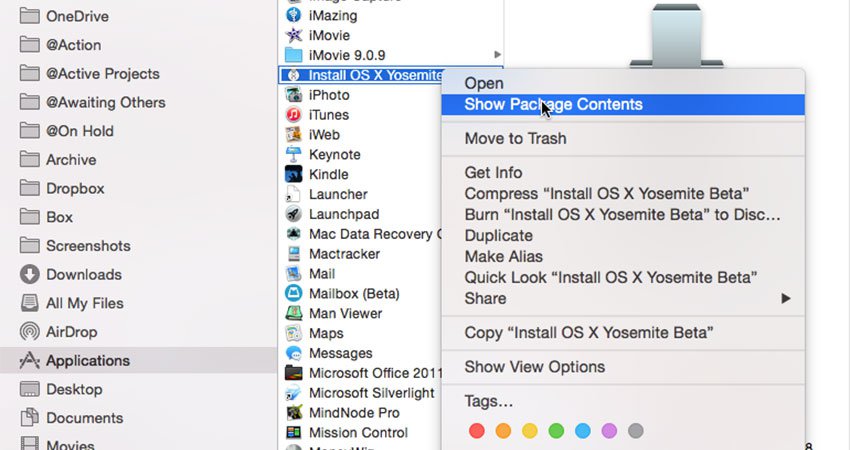Screen dimensions: 850x450
Task: Apply the red tag color
Action: 476,431
